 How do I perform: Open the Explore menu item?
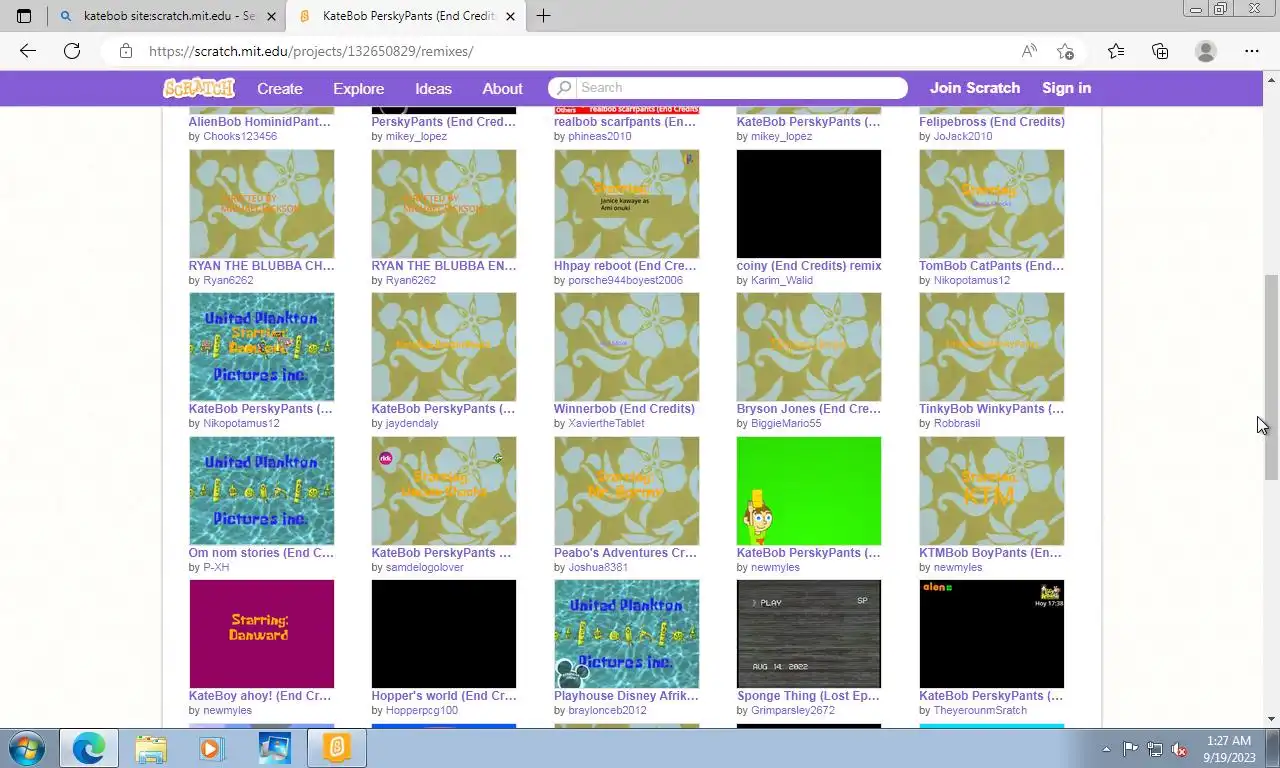358,88
